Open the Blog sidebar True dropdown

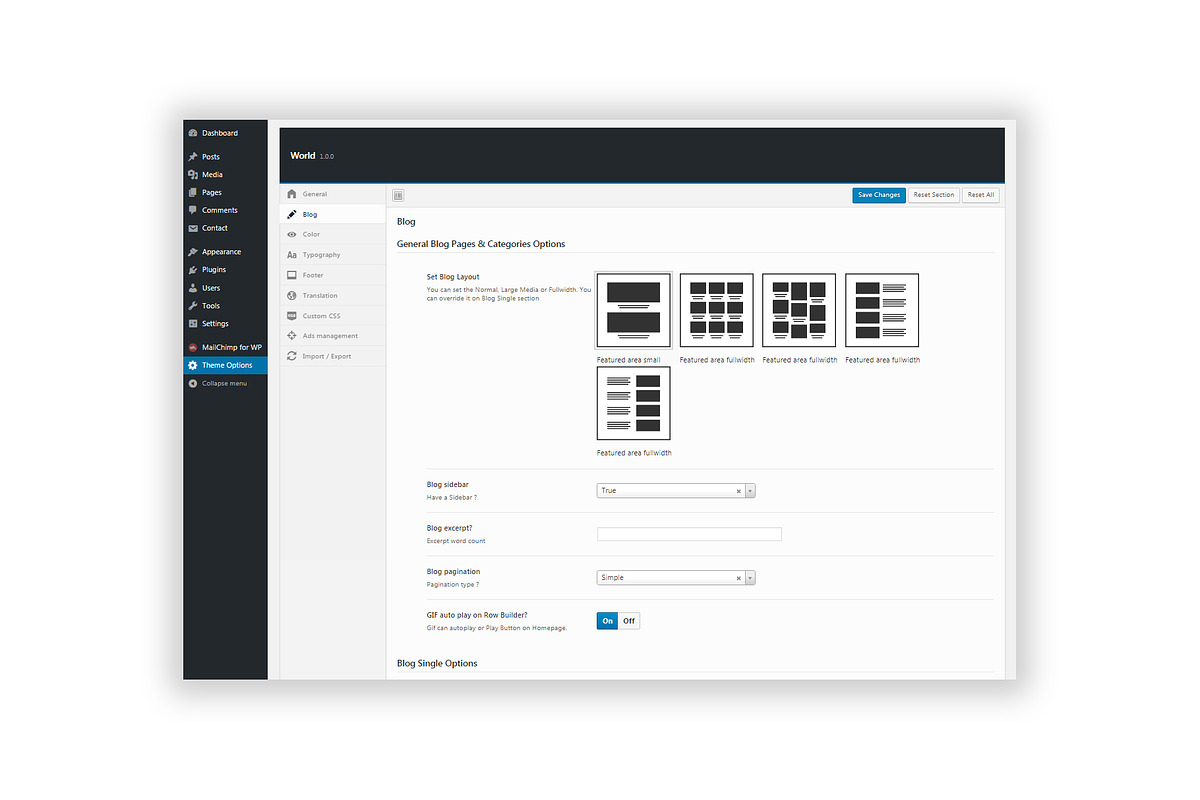coord(676,491)
